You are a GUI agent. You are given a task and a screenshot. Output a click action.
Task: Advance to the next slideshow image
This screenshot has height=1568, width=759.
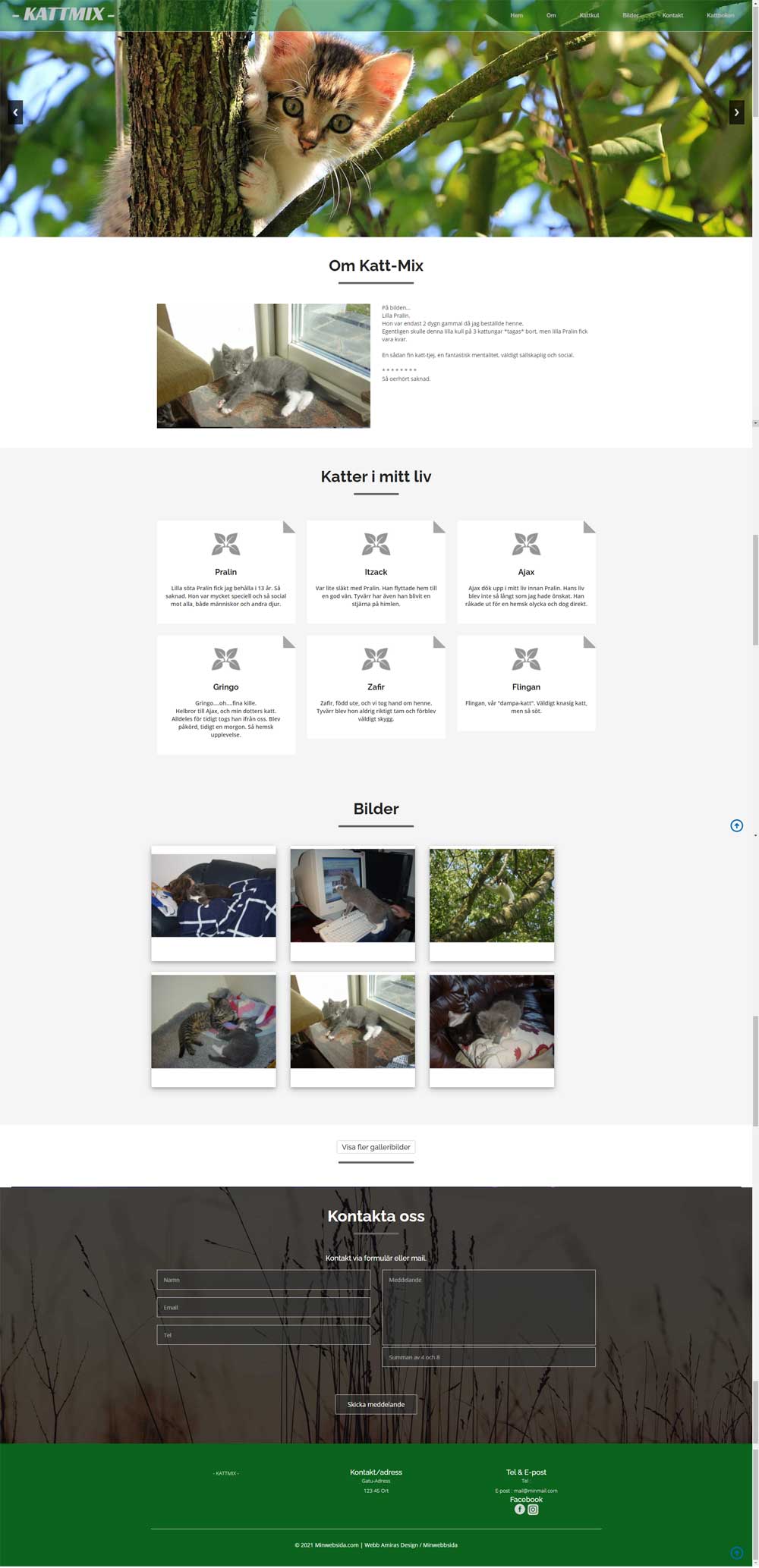736,112
